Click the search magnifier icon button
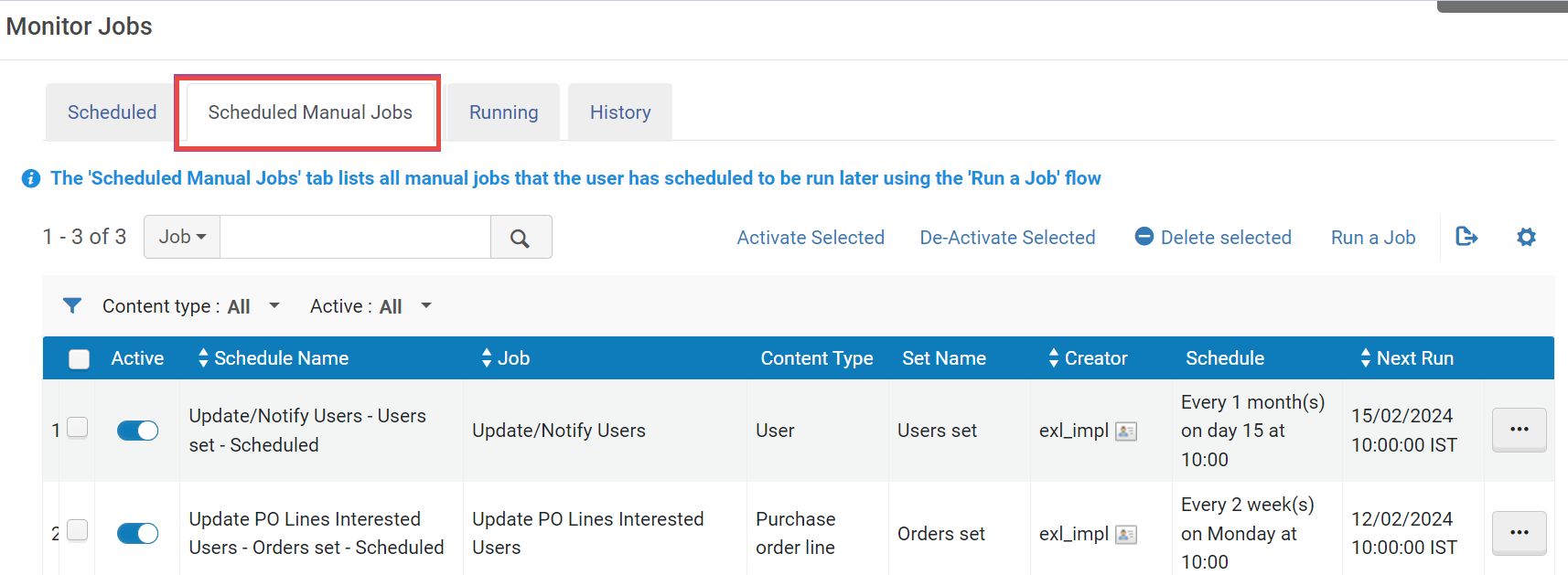This screenshot has width=1568, height=575. pos(521,238)
